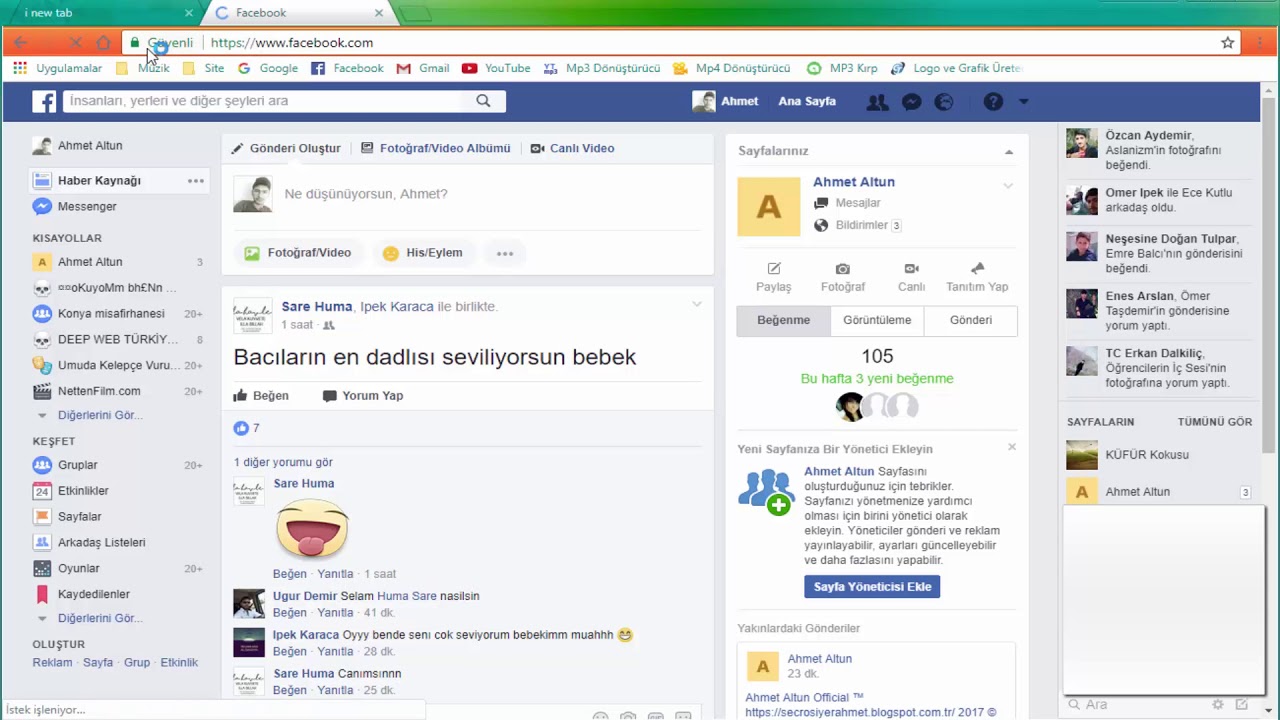Open the MP3 Kırp bookmark
This screenshot has height=720, width=1280.
(842, 68)
